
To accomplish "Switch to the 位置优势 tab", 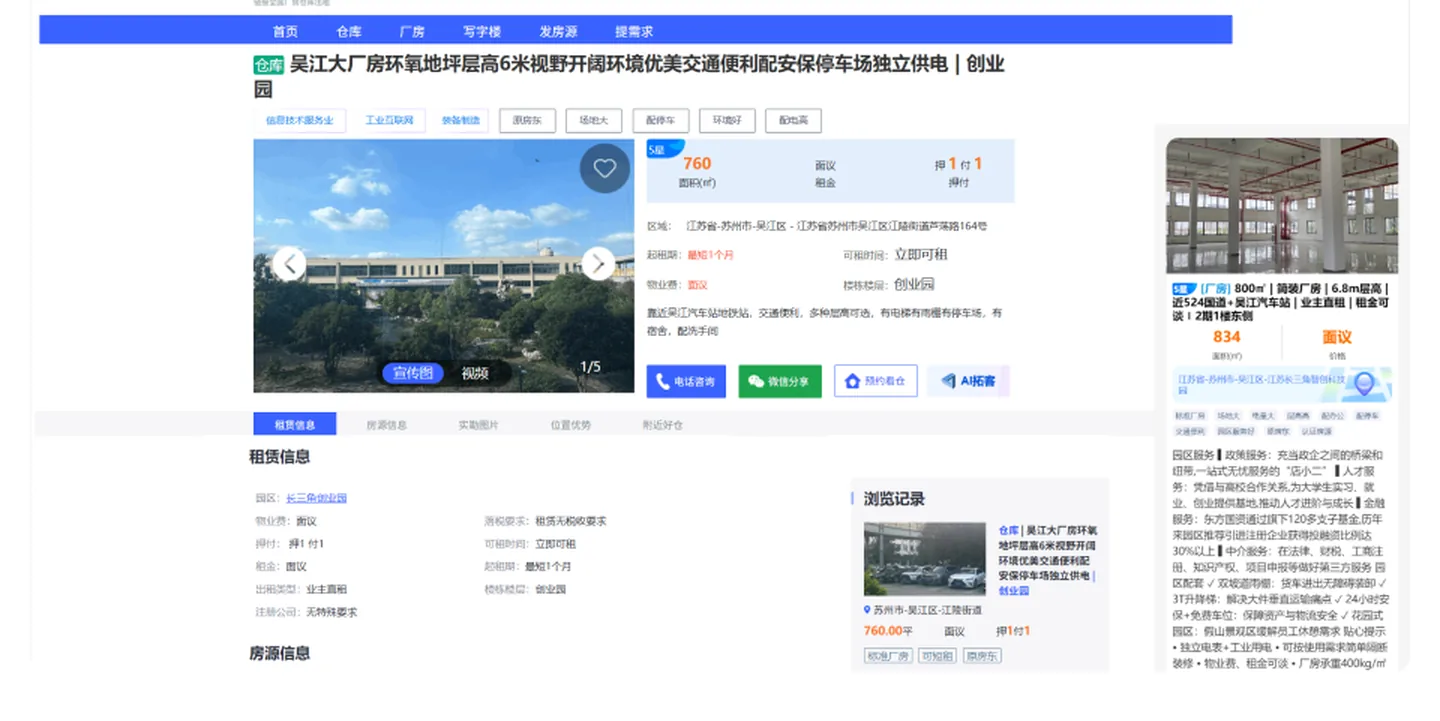I will pyautogui.click(x=571, y=425).
